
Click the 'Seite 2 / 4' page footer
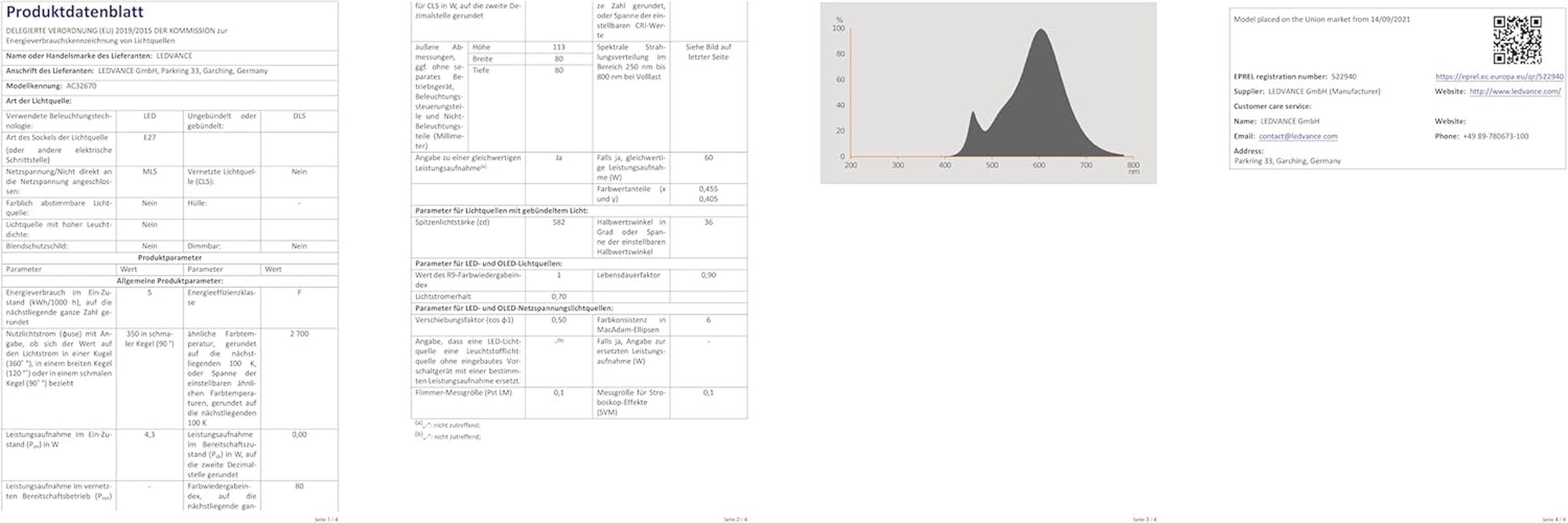pos(735,520)
